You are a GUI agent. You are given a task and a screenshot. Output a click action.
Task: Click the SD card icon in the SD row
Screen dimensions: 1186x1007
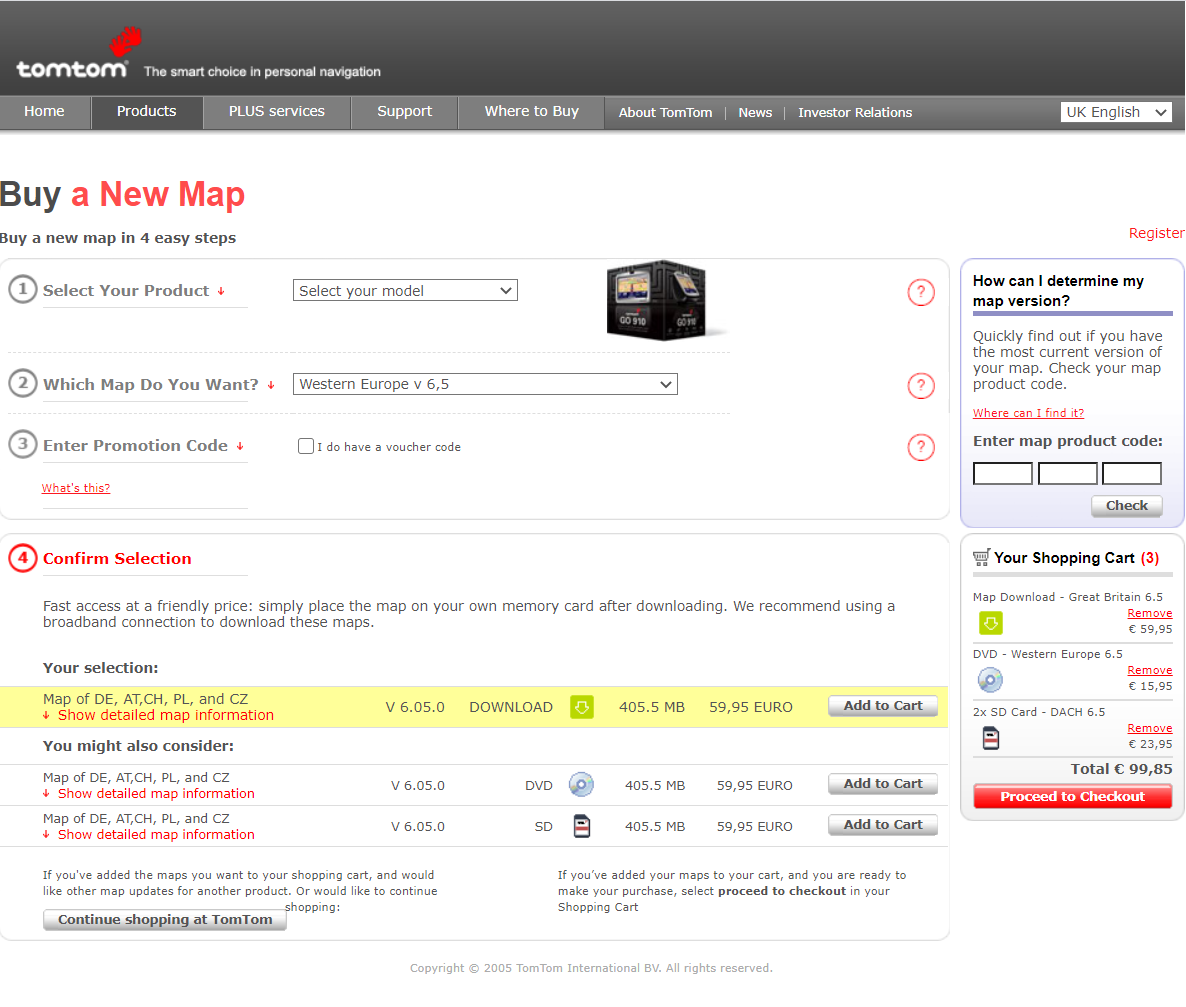(582, 826)
